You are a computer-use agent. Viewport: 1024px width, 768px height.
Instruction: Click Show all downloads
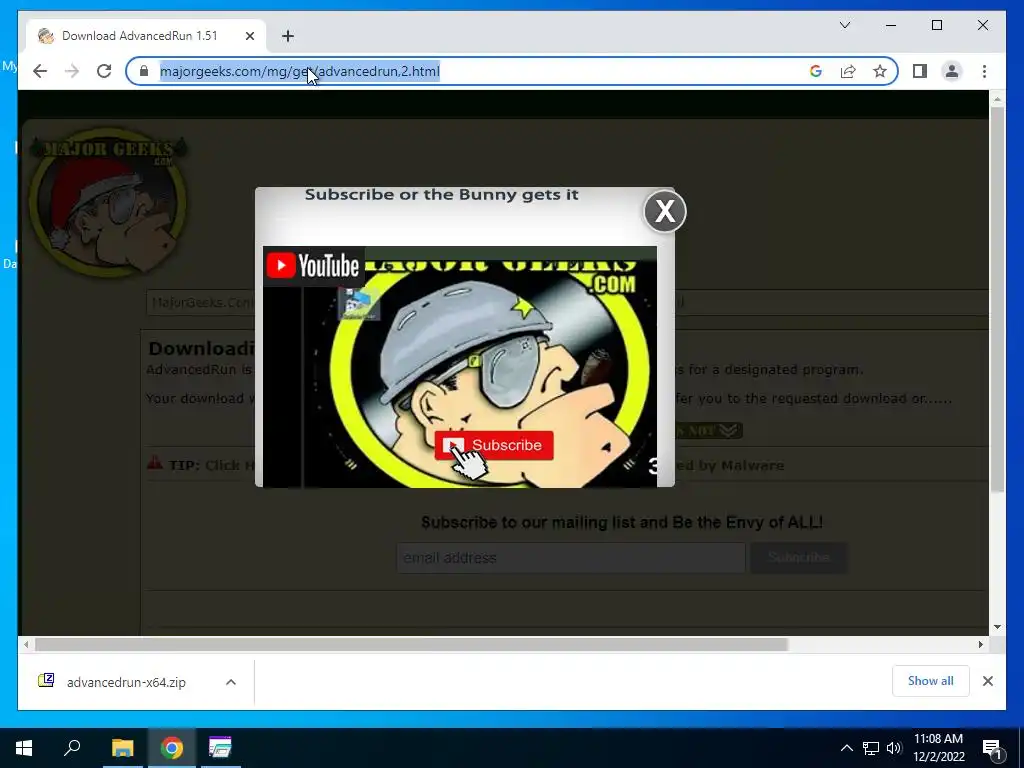[931, 681]
